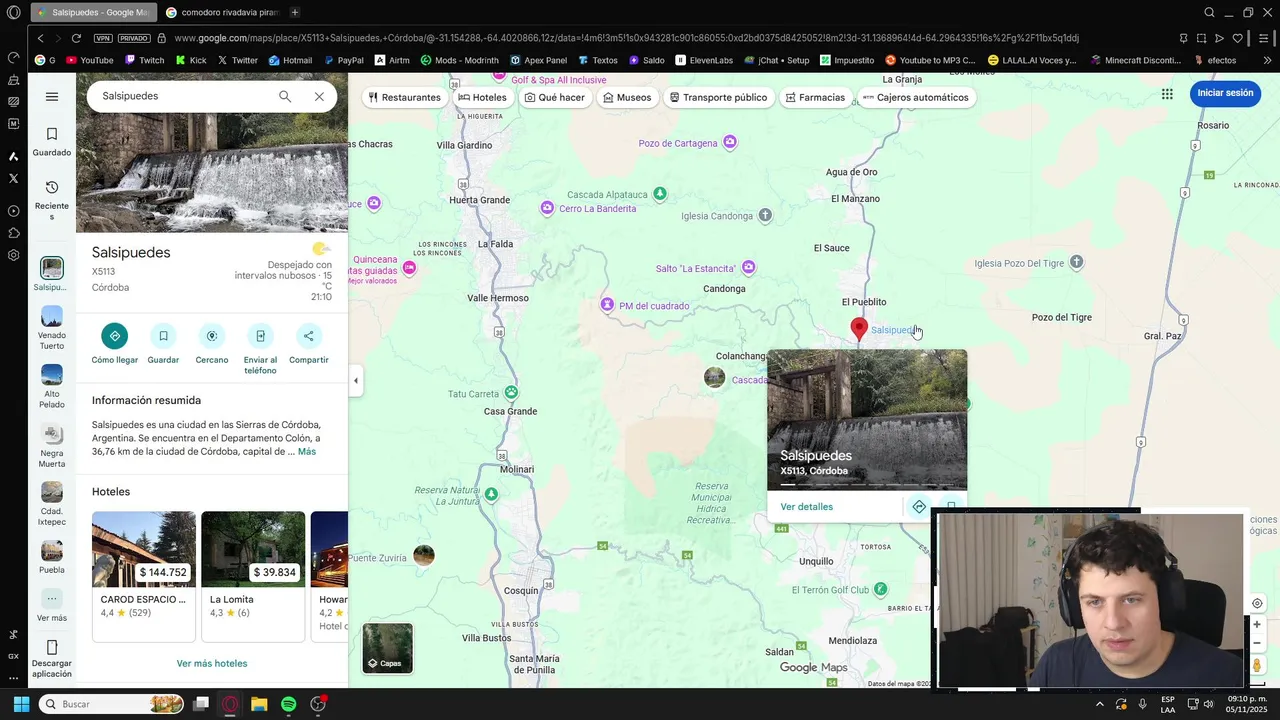Click PM del cuadrado marker
Image resolution: width=1280 pixels, height=720 pixels.
(607, 304)
